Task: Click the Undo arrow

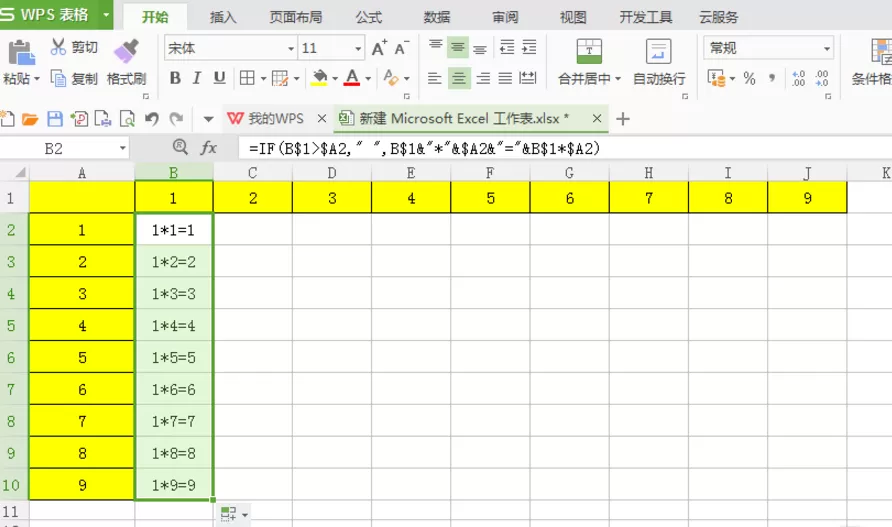Action: (x=151, y=118)
